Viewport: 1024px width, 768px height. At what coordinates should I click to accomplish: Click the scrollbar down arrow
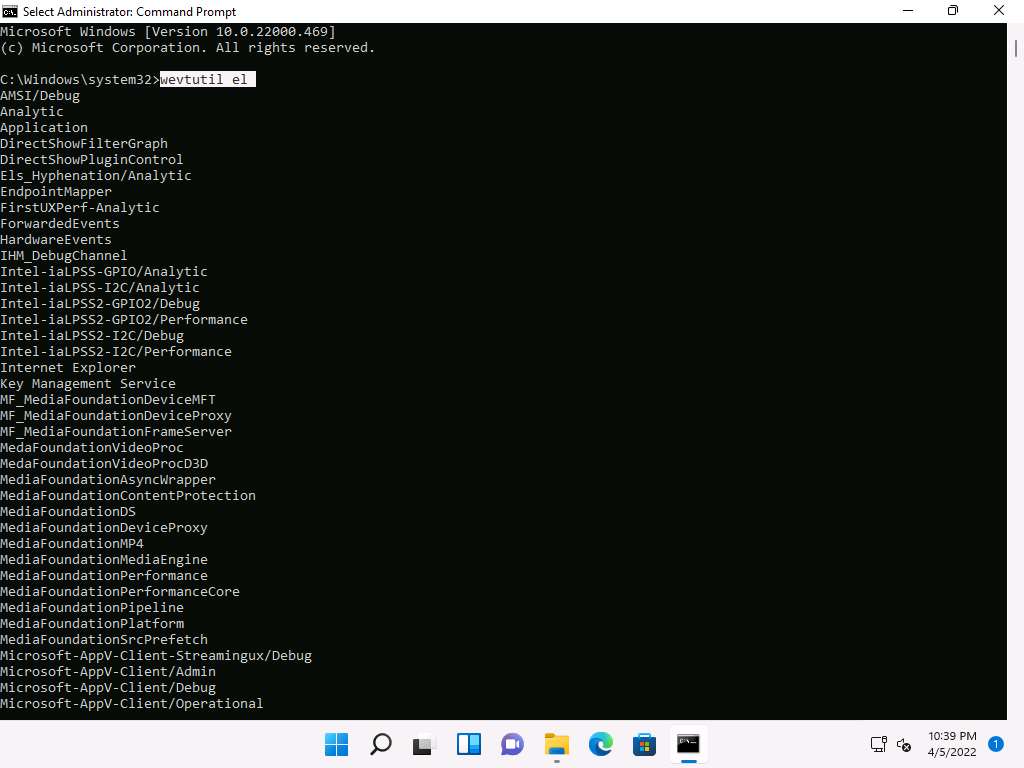tap(1015, 711)
